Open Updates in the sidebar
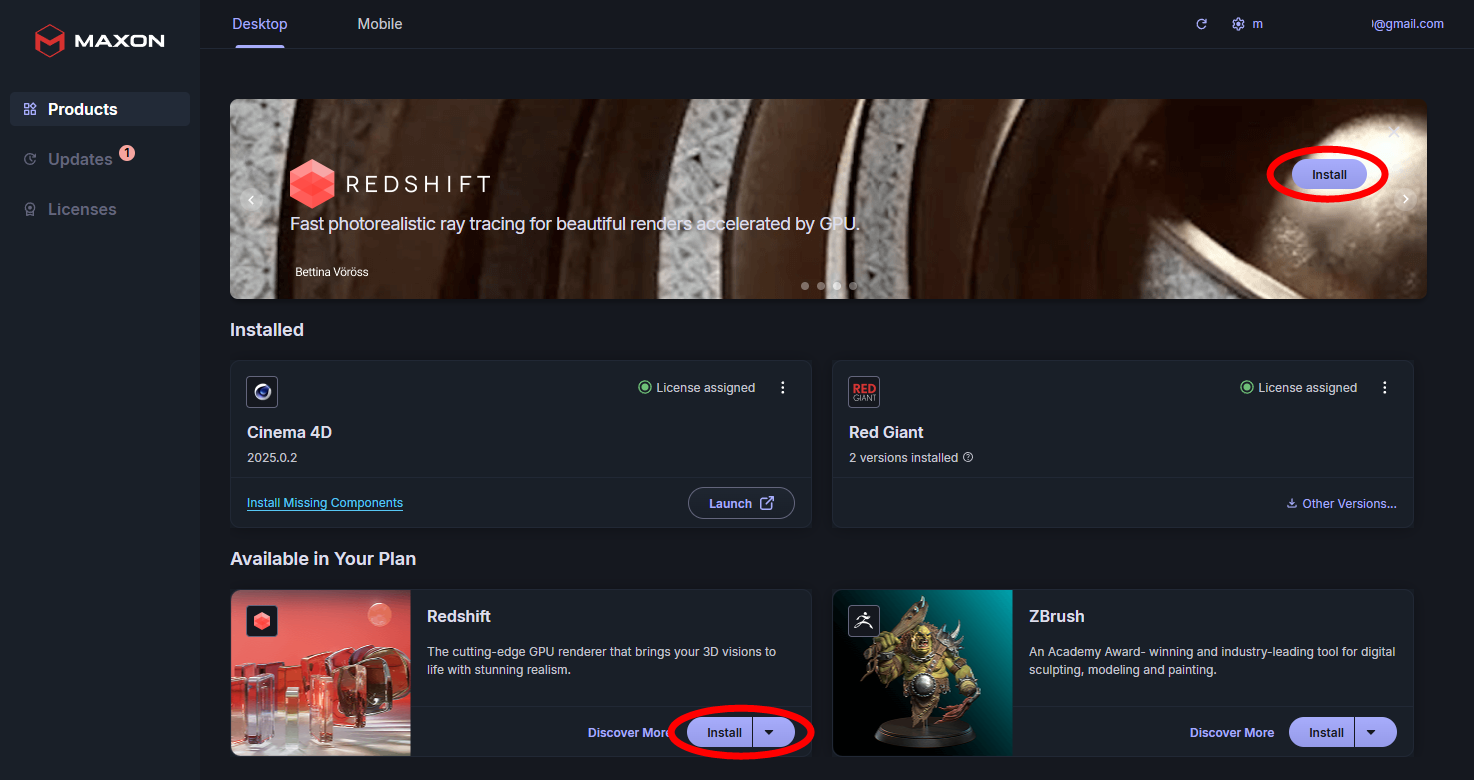The height and width of the screenshot is (780, 1474). click(x=80, y=159)
